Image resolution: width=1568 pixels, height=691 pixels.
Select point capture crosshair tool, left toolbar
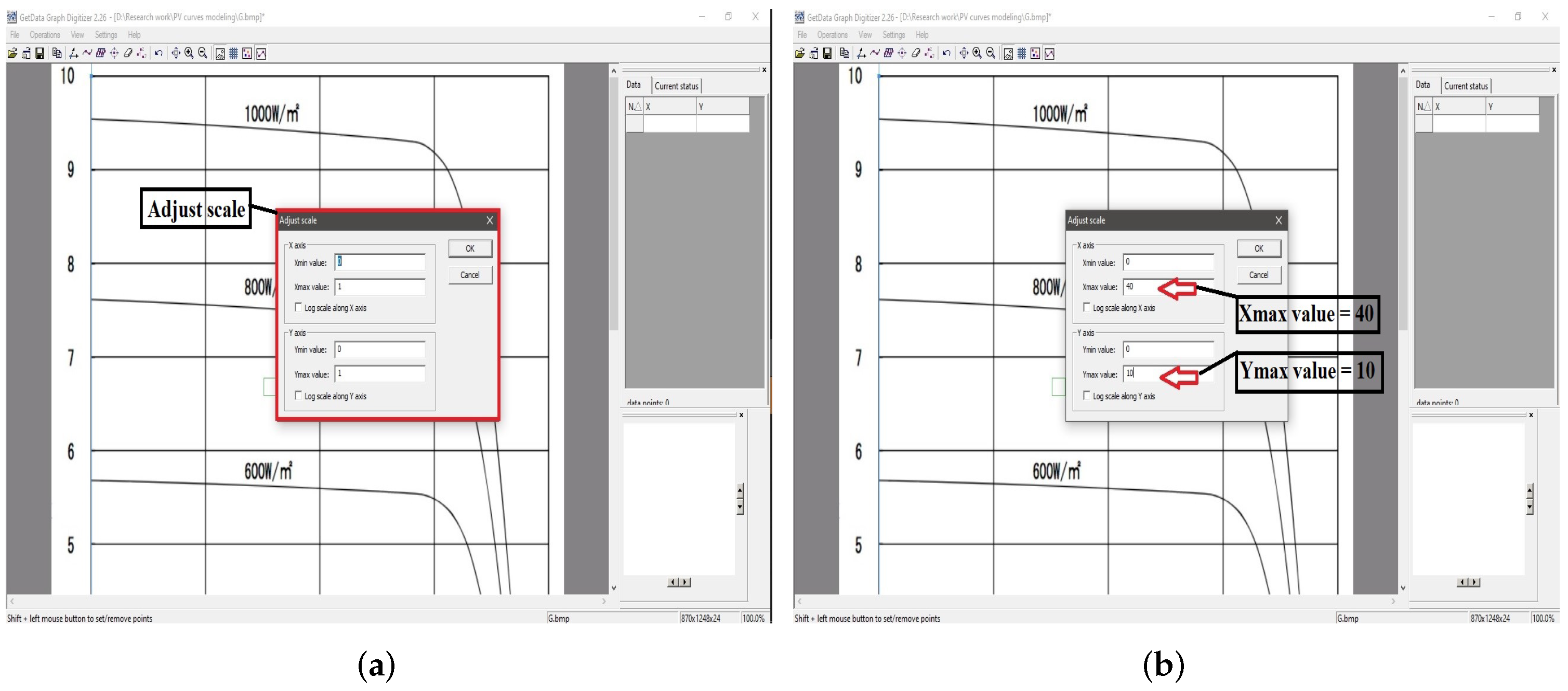[x=114, y=54]
